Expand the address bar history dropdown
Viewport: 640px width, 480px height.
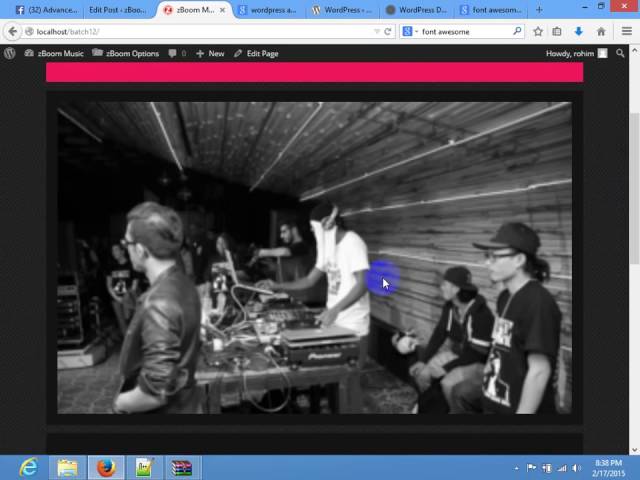[376, 31]
